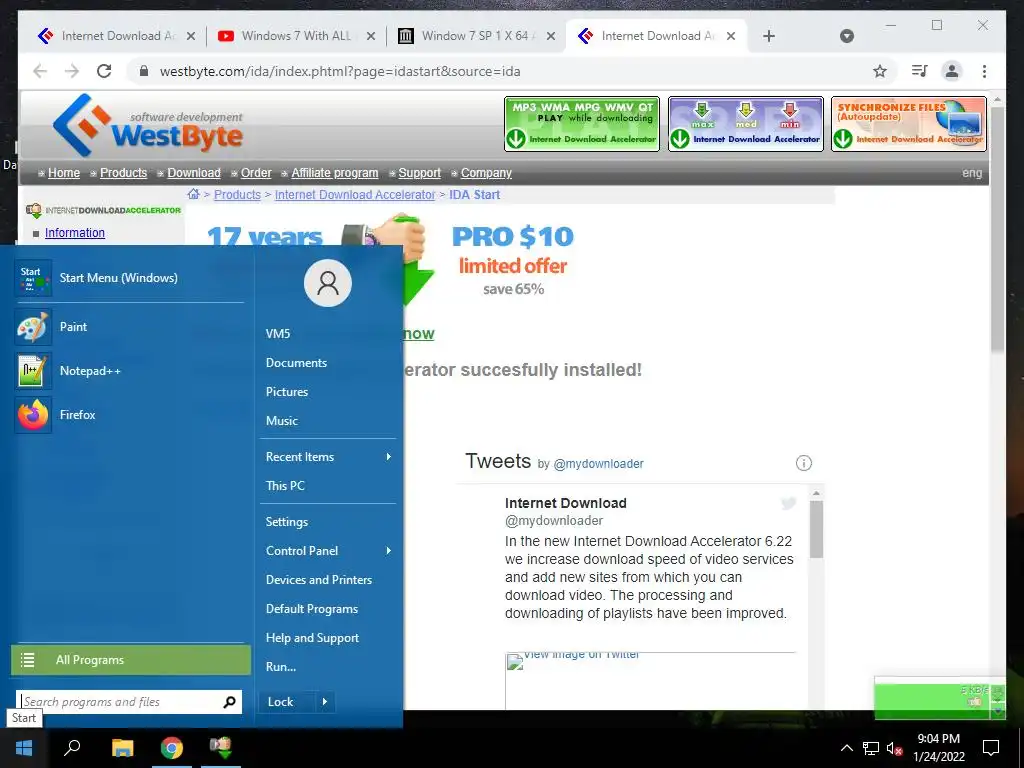Click the search magnifier in start menu
This screenshot has width=1024, height=768.
coord(229,702)
